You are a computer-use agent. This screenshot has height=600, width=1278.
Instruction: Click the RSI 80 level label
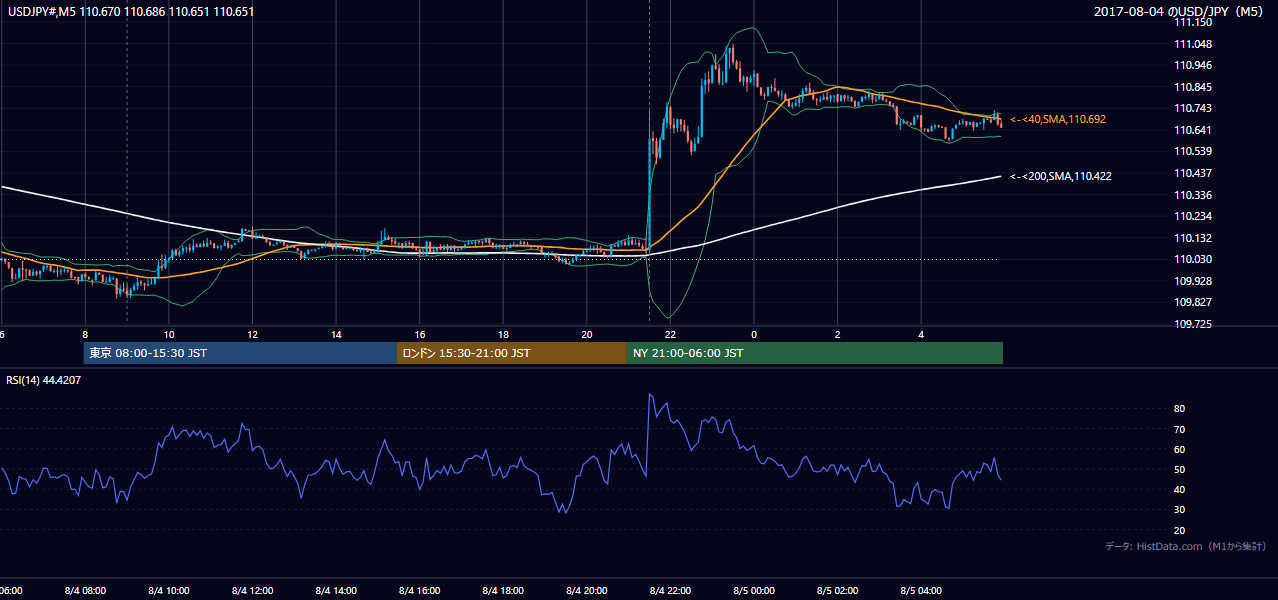[x=1180, y=409]
